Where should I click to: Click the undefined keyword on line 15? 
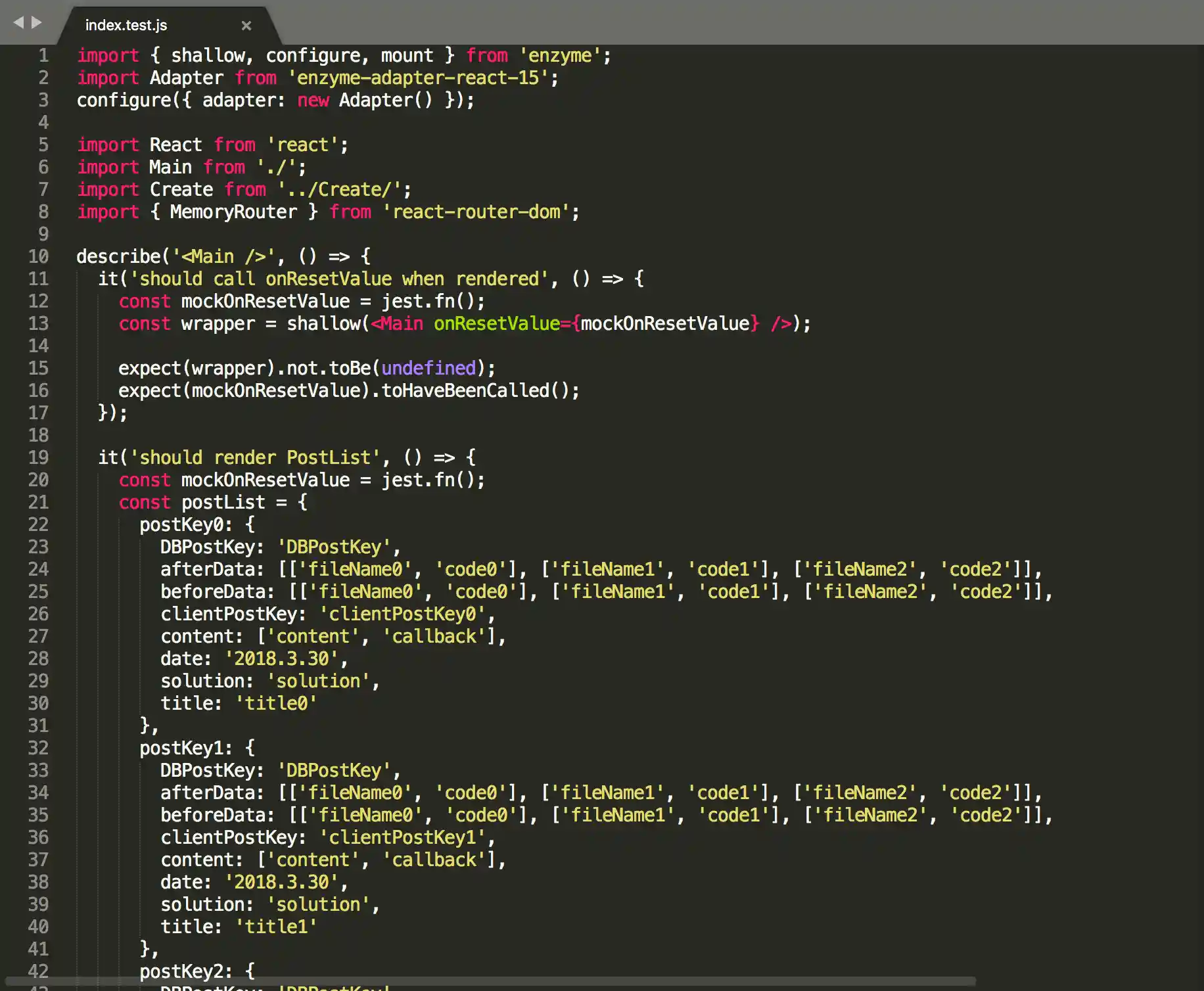click(427, 368)
